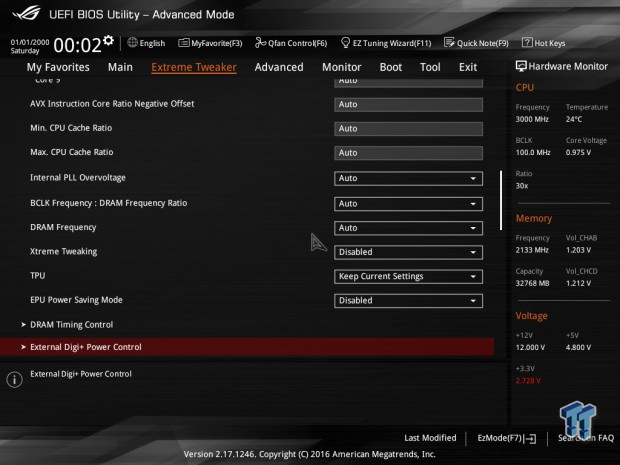Viewport: 620px width, 465px height.
Task: Go to Advanced tab
Action: click(279, 67)
